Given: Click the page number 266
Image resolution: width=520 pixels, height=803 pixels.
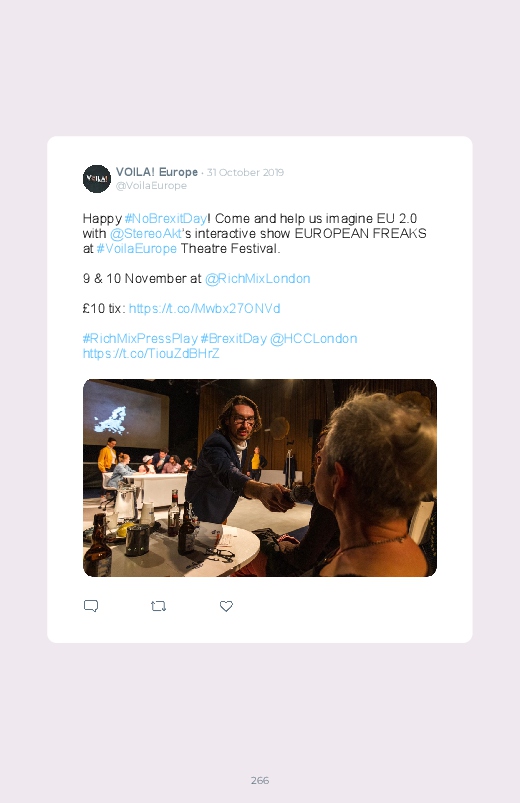Looking at the screenshot, I should [x=260, y=780].
